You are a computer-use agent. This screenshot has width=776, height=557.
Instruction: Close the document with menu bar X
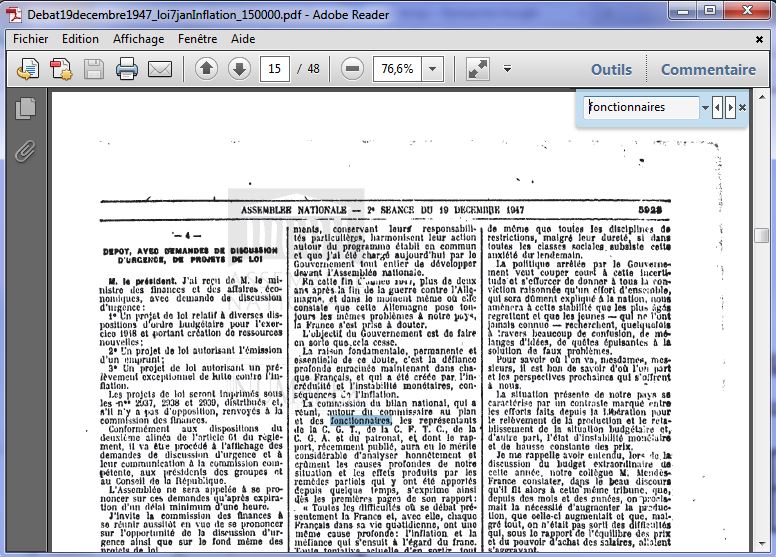759,39
